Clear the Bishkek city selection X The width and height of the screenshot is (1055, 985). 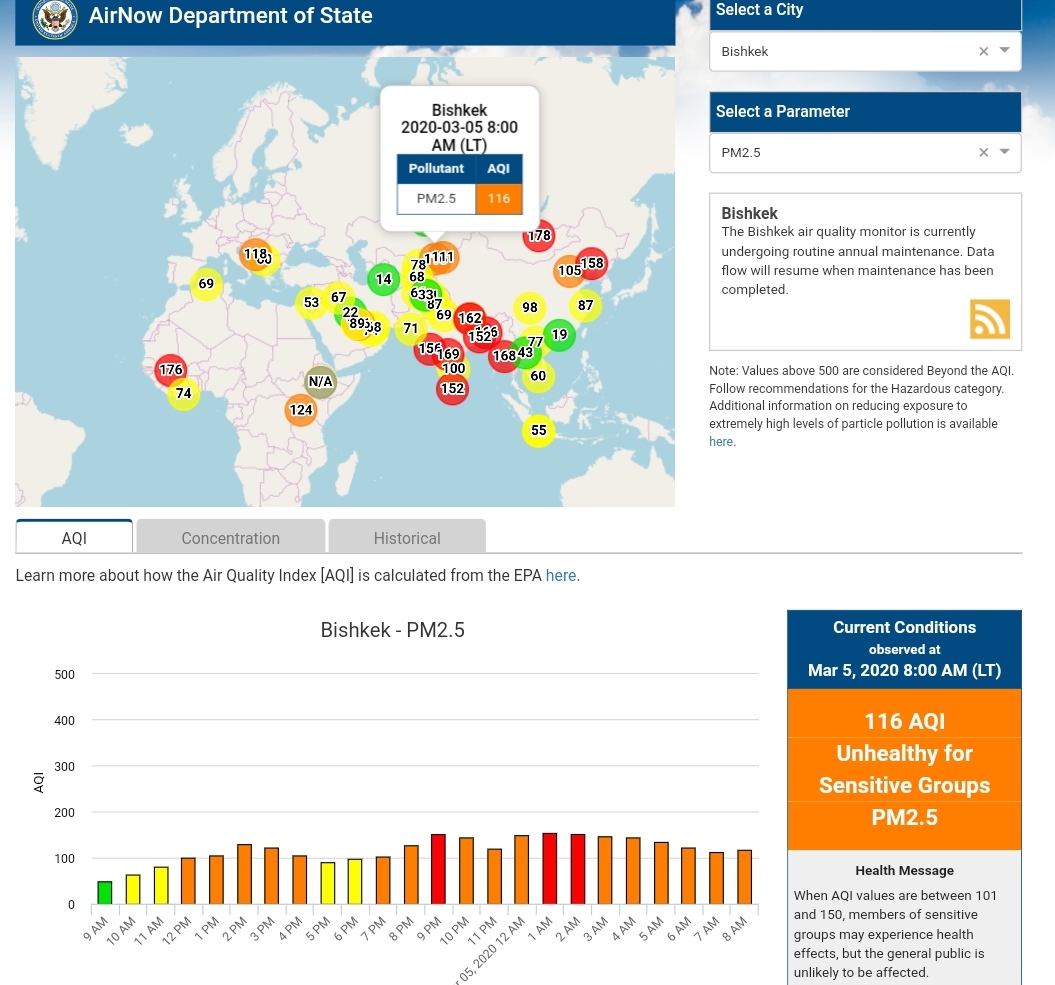coord(983,52)
